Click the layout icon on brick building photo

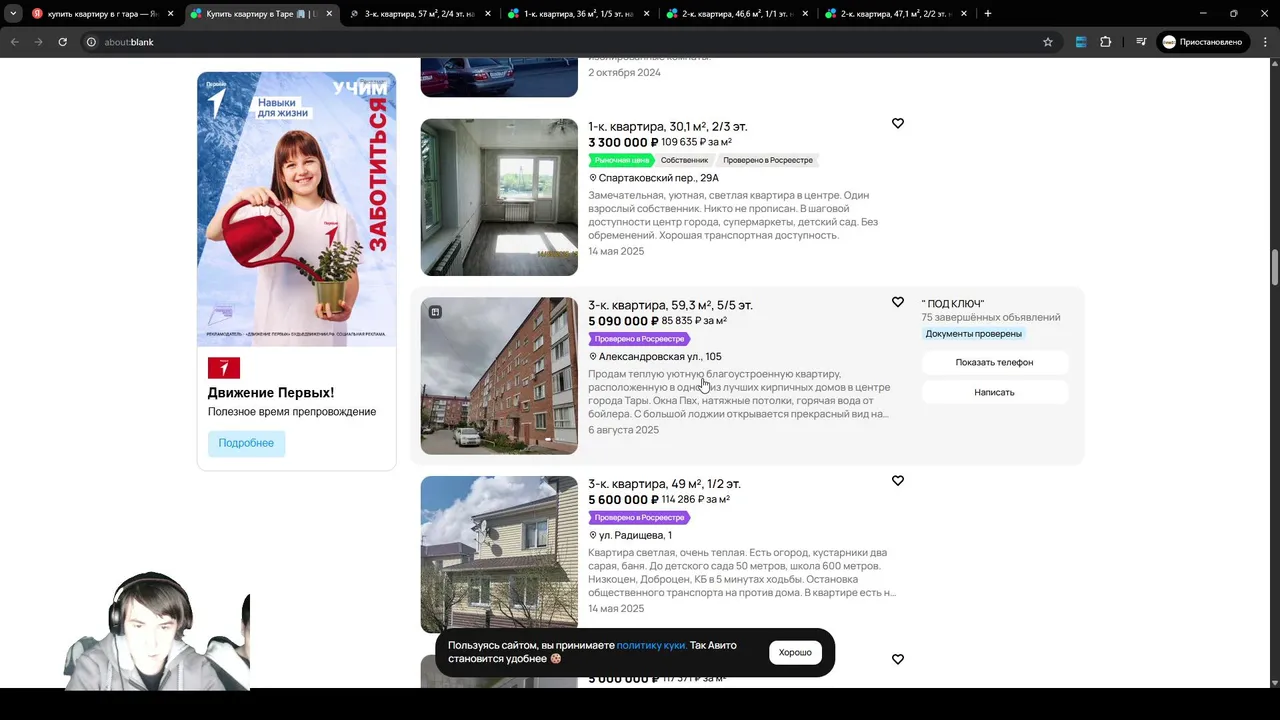(435, 312)
